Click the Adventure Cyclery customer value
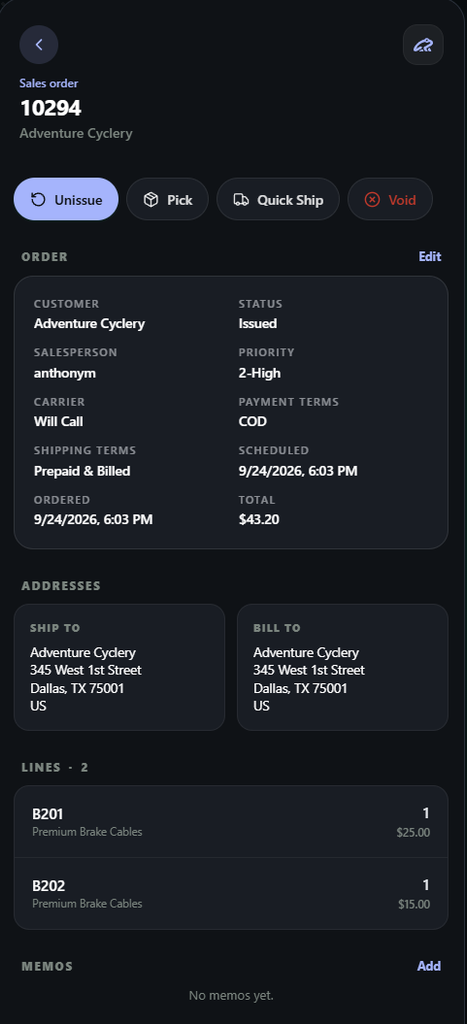Image resolution: width=467 pixels, height=1024 pixels. click(x=89, y=323)
